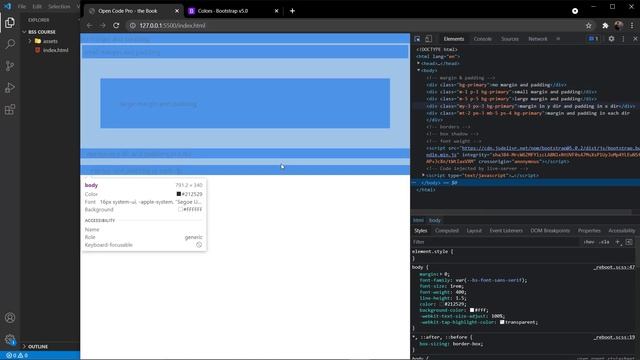Open color picker for background-color #fff swatch

[472, 310]
